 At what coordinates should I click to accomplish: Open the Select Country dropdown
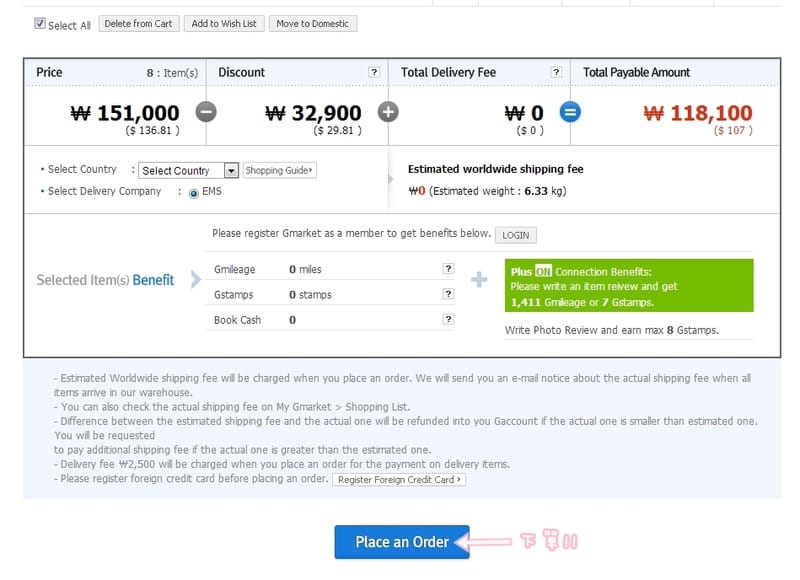pos(188,170)
